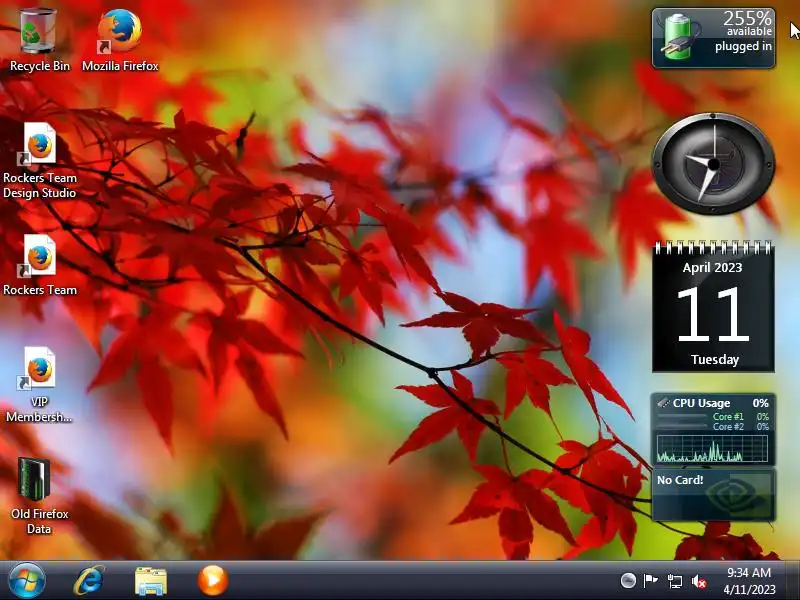Open Windows Explorer from the taskbar

coord(151,581)
